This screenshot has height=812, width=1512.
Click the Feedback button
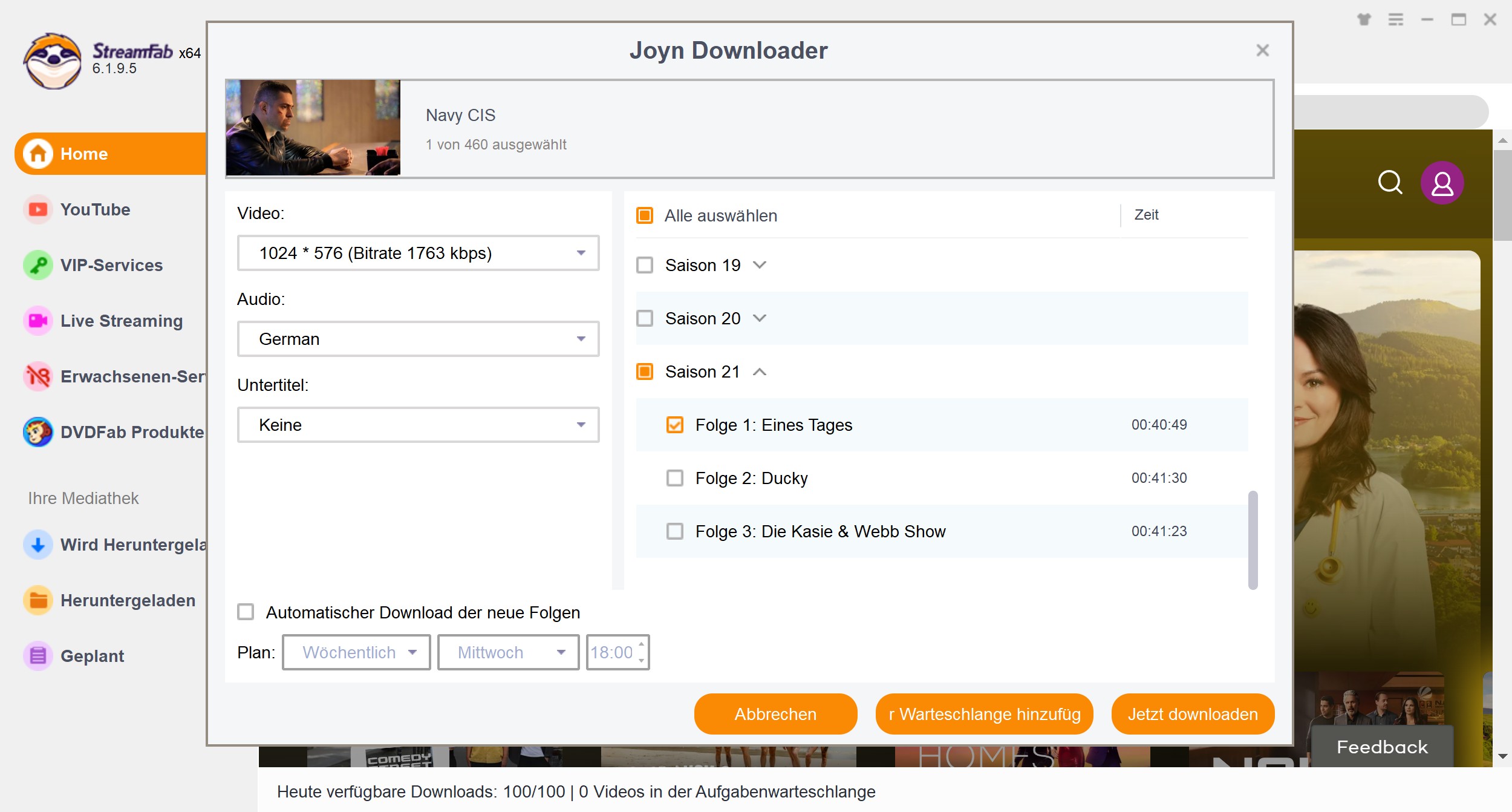[x=1382, y=747]
